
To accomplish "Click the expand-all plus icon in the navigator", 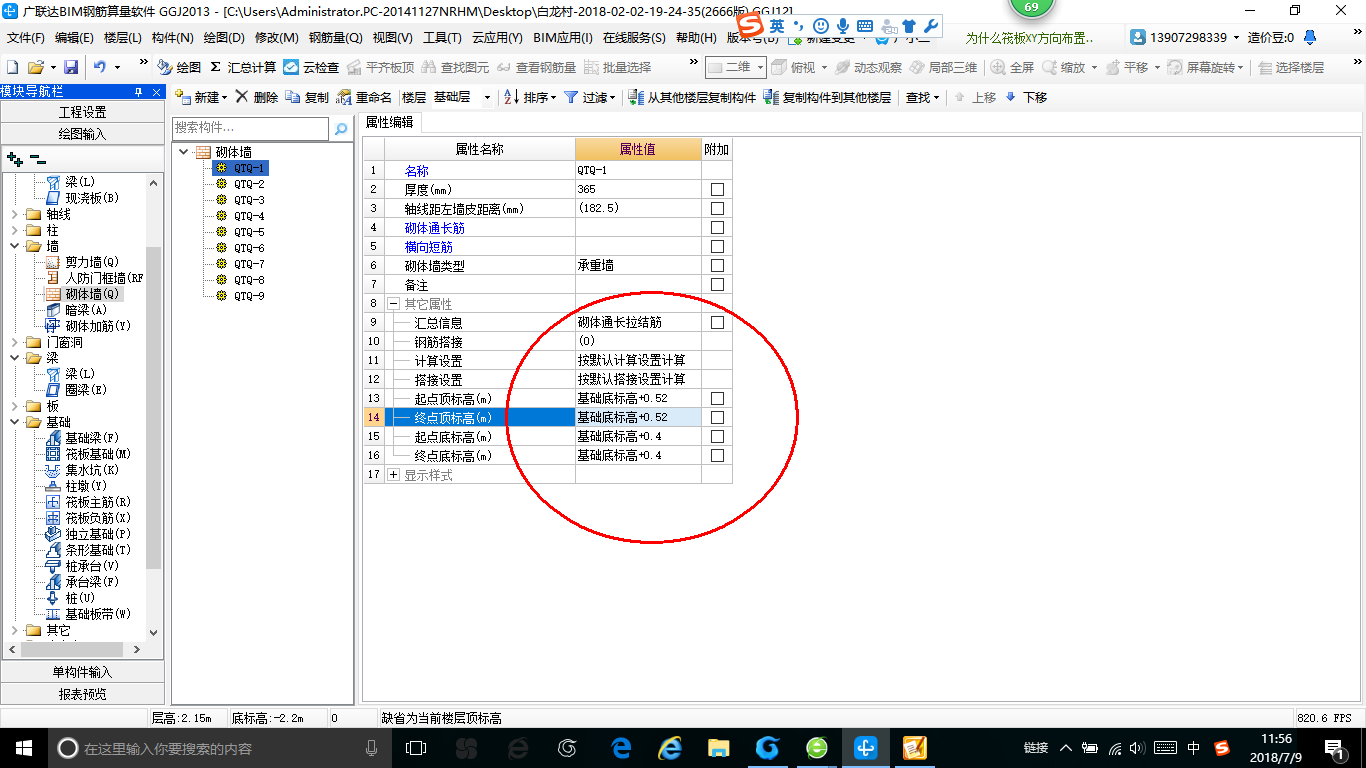I will [14, 158].
